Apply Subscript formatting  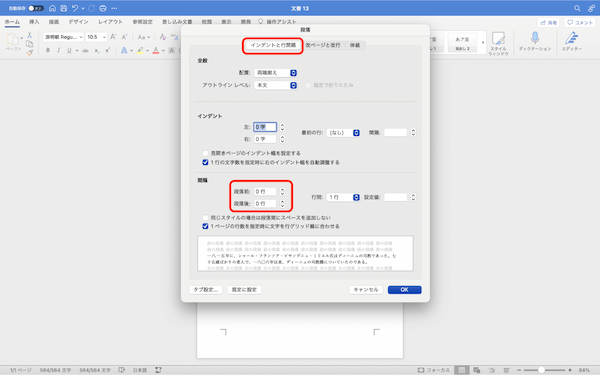pyautogui.click(x=97, y=50)
